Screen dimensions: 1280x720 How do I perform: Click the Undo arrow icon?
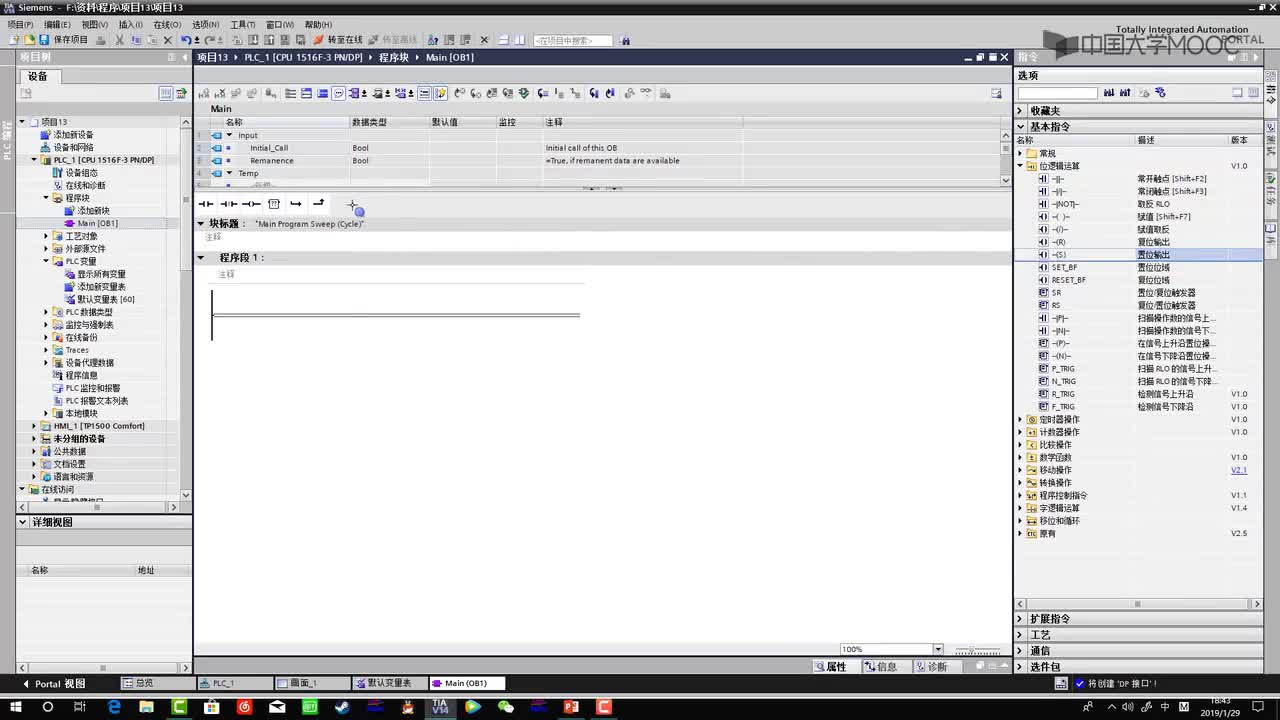pyautogui.click(x=186, y=40)
